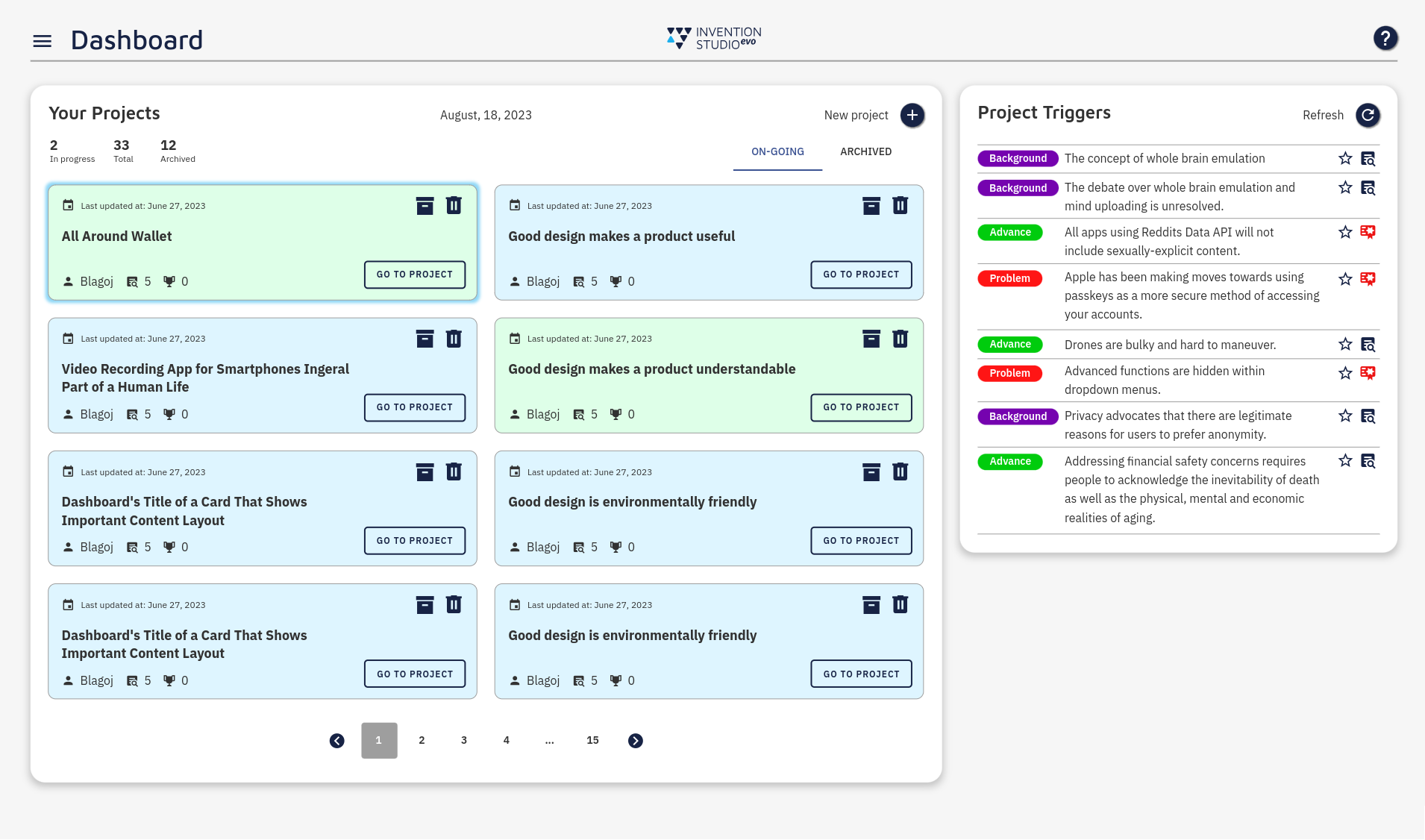
Task: Select page 15 in pagination
Action: [592, 740]
